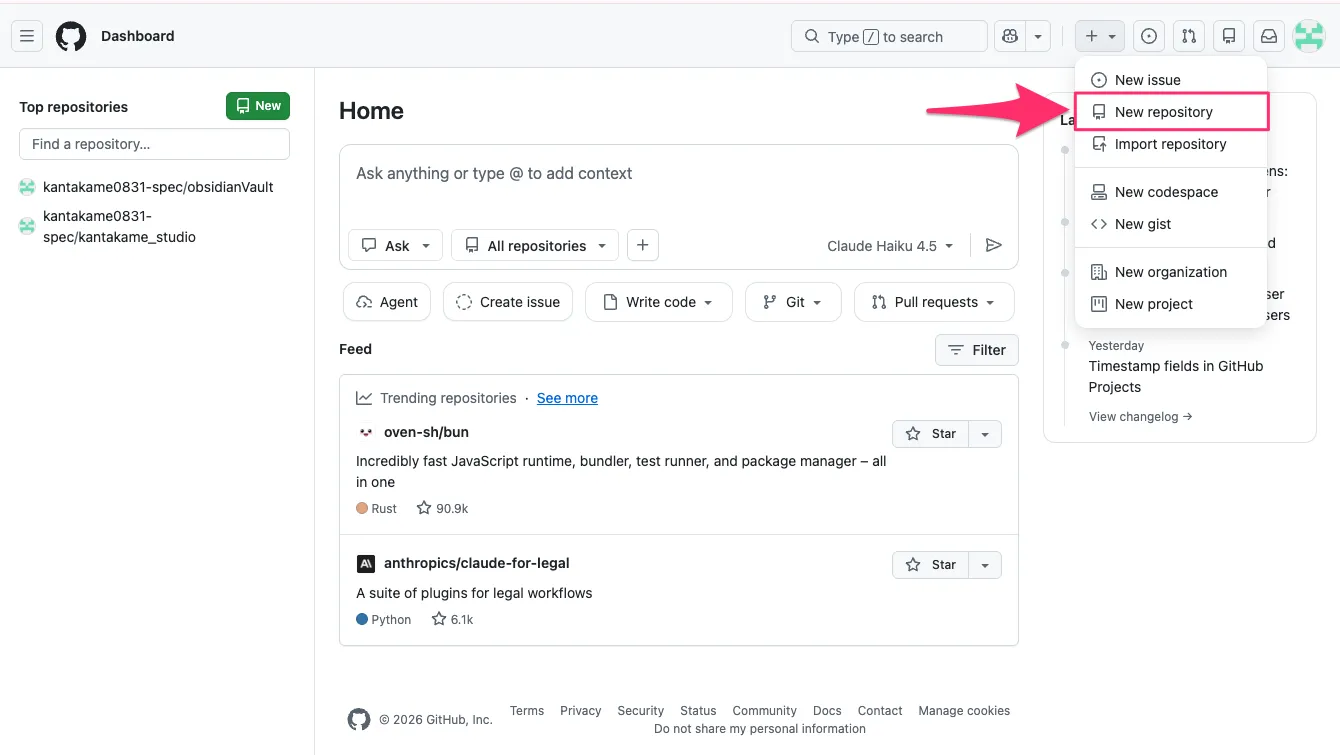
Task: Select New repository from the menu
Action: (1171, 112)
